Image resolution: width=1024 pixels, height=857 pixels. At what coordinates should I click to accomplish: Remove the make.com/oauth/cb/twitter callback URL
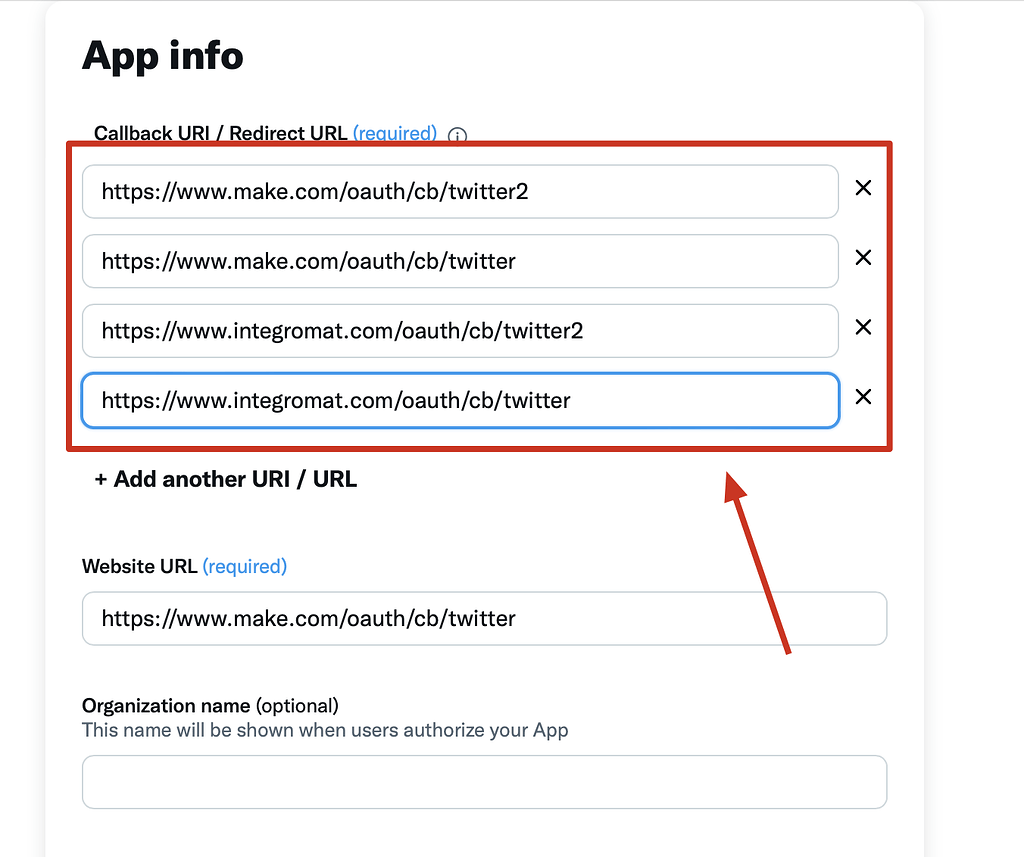863,258
